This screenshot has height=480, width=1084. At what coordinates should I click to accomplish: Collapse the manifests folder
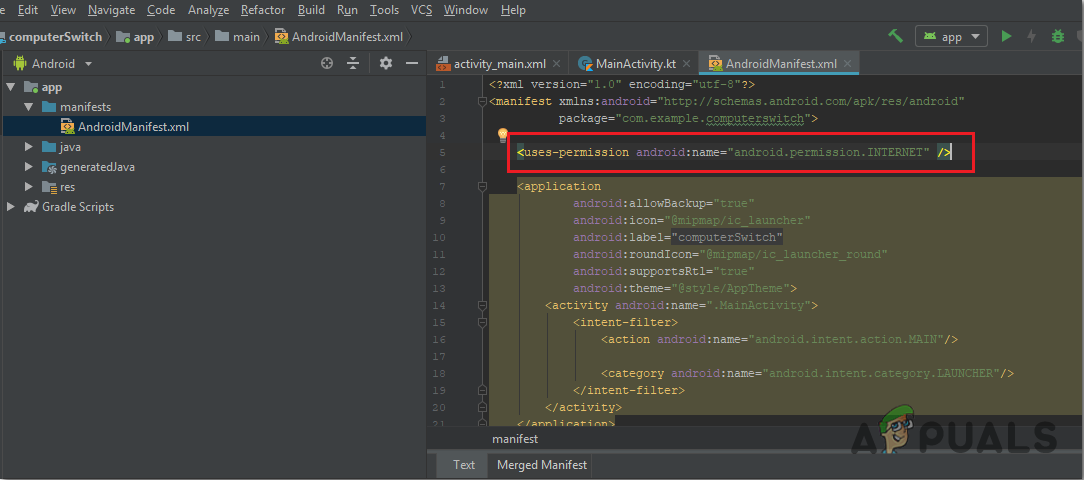point(29,106)
